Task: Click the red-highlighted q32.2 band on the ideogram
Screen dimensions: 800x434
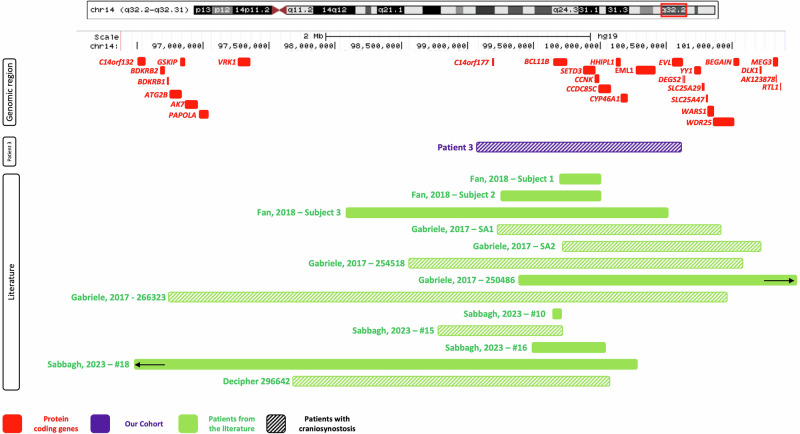Action: pos(673,11)
